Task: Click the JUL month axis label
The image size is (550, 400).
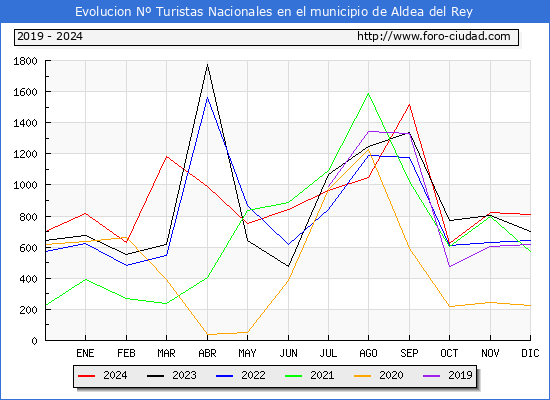Action: click(328, 353)
